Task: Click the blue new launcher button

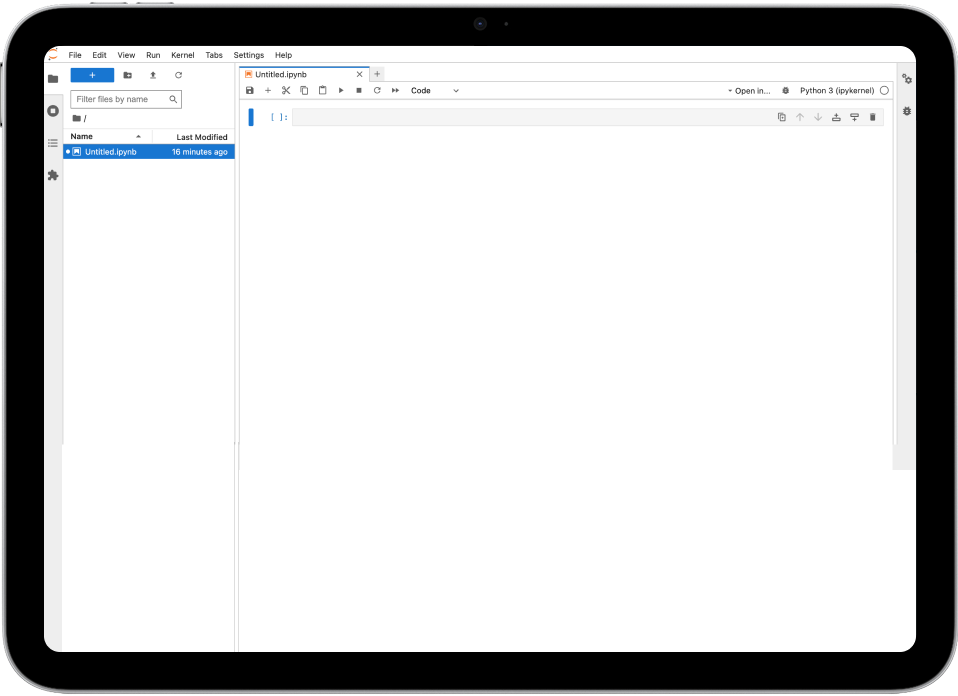Action: [92, 75]
